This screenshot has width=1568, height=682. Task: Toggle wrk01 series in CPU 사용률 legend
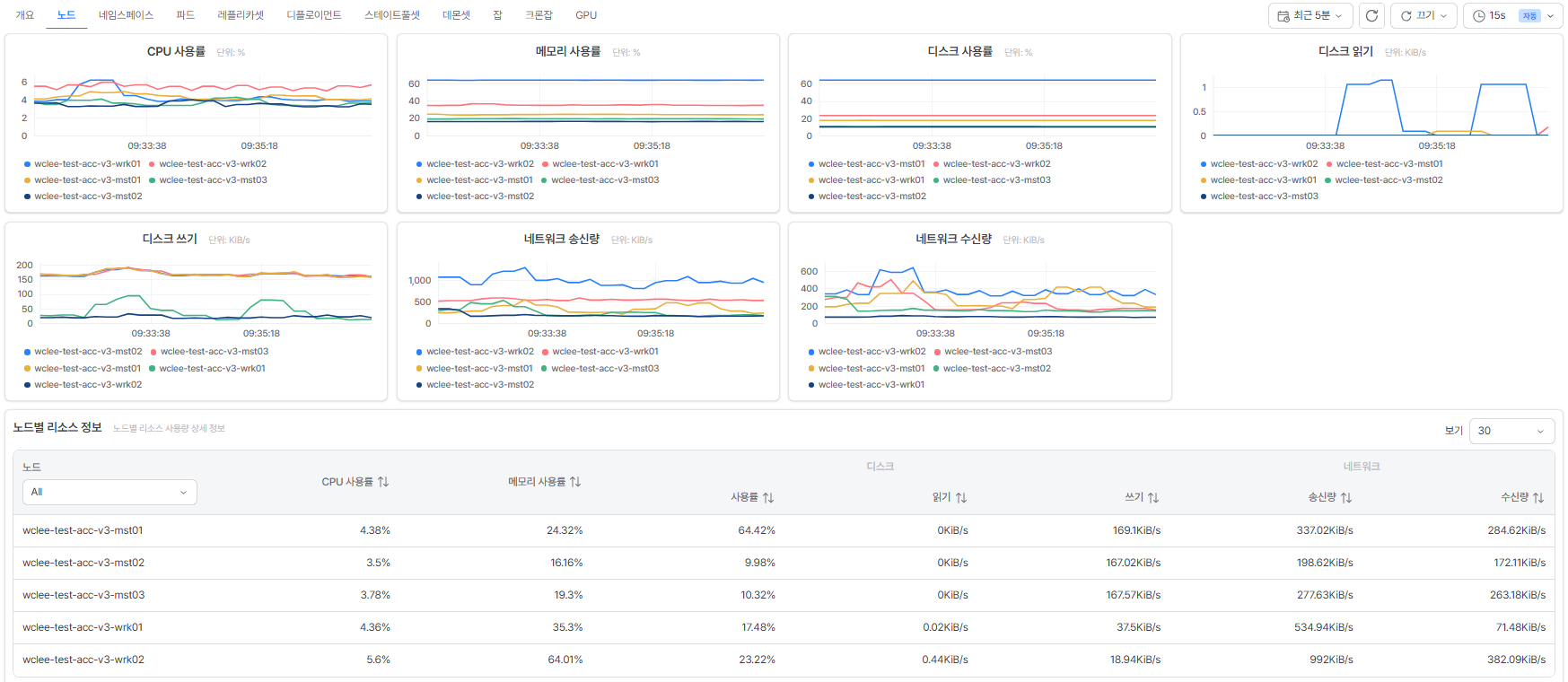tap(83, 164)
